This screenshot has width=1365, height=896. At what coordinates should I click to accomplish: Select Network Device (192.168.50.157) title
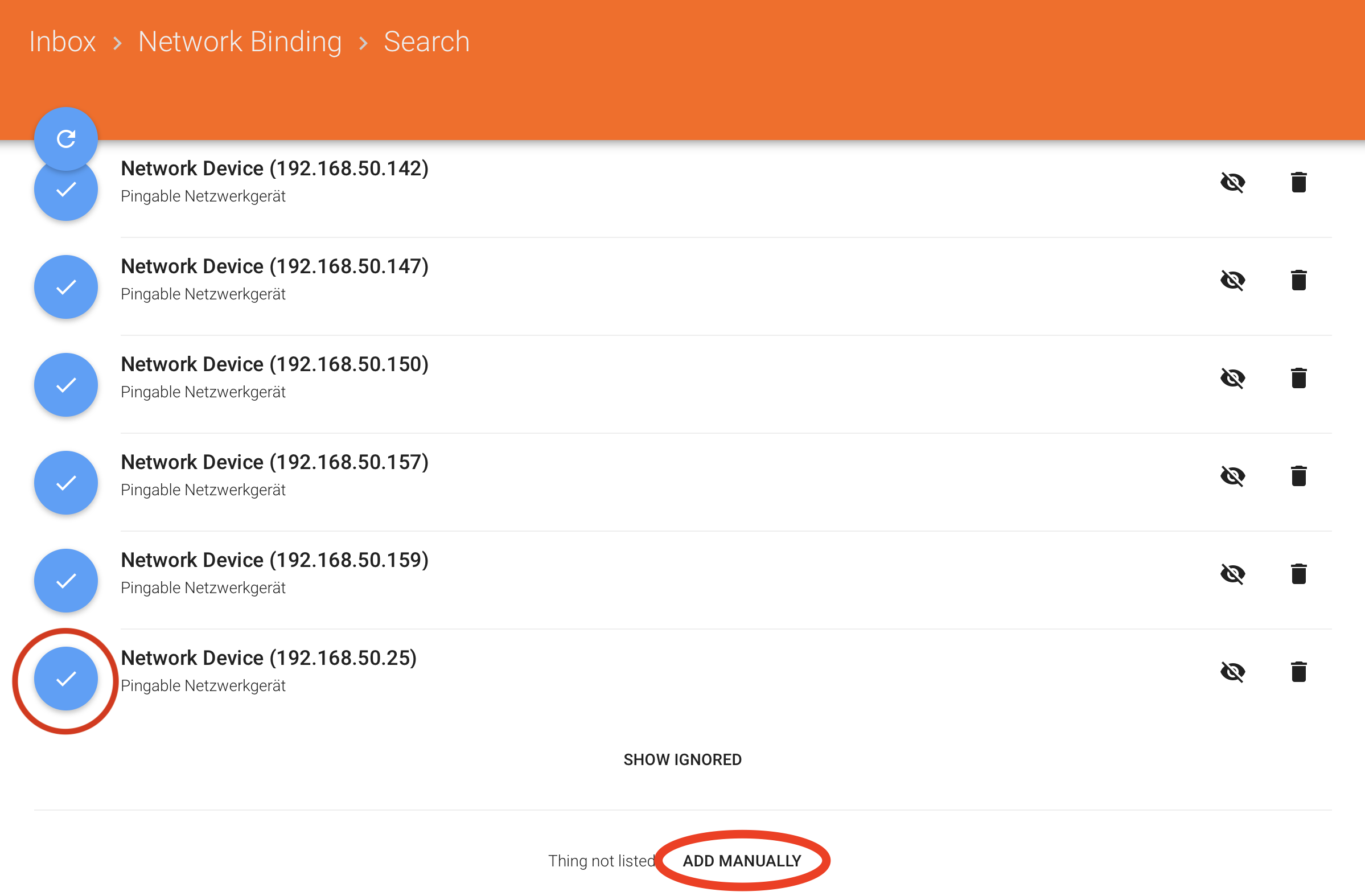click(x=275, y=462)
